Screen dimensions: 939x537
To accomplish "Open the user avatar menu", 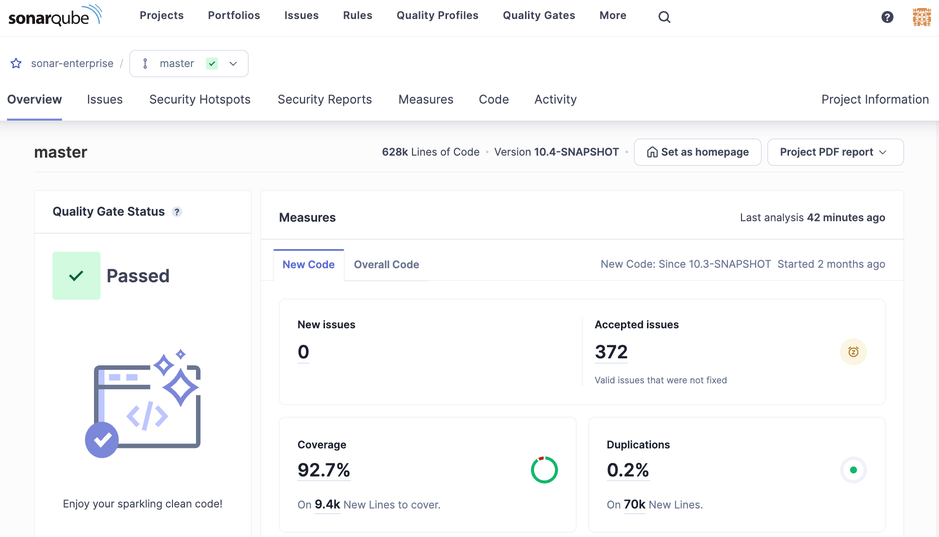I will pos(921,17).
